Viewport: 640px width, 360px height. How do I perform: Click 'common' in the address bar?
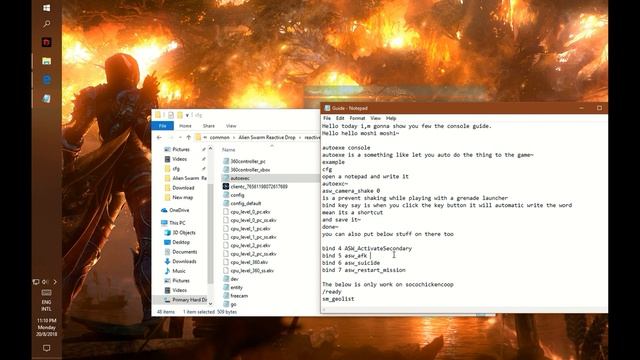(220, 138)
